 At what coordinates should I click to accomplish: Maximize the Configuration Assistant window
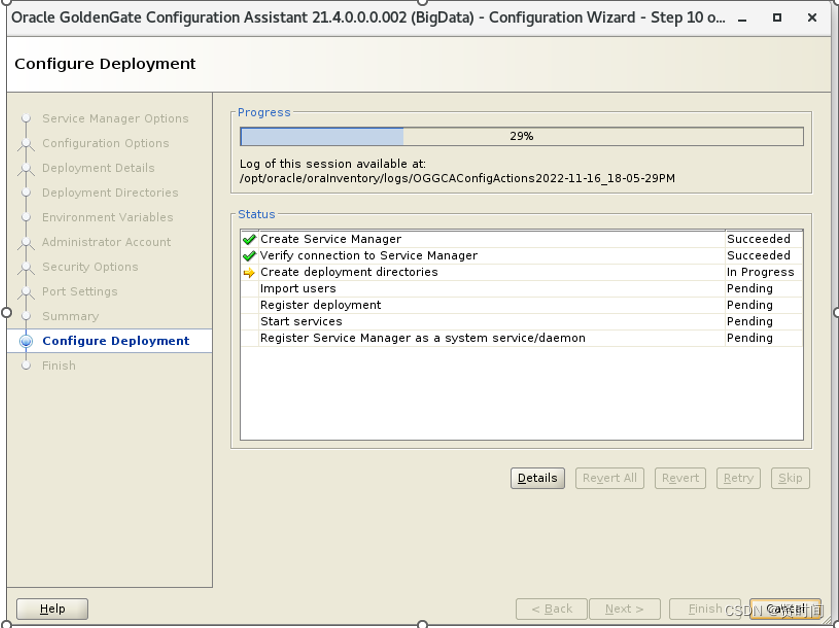coord(777,18)
